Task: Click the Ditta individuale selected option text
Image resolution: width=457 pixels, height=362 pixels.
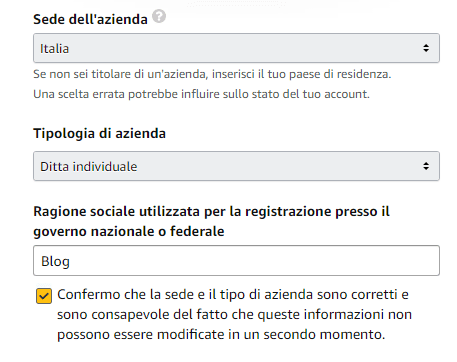Action: pos(89,167)
